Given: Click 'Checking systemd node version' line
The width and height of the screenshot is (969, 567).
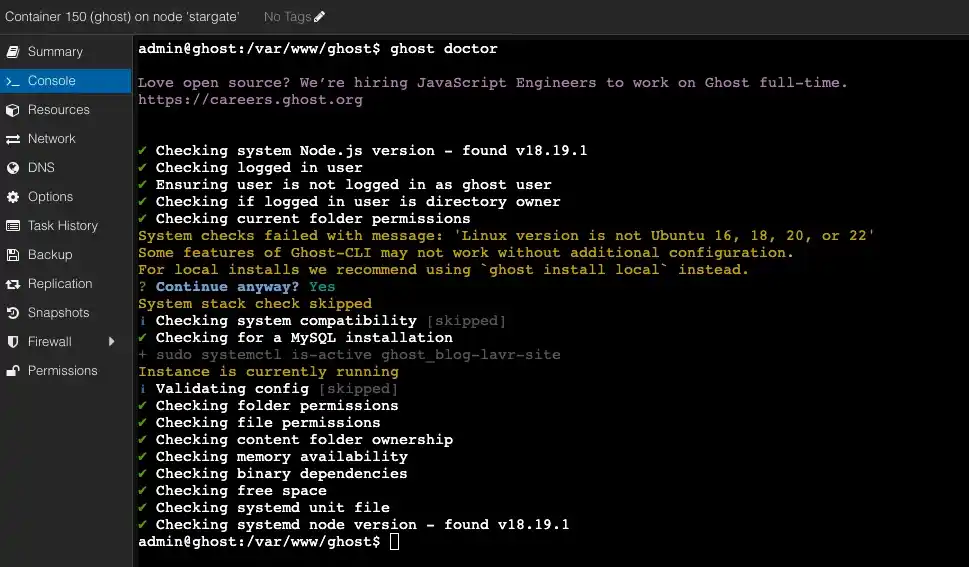Looking at the screenshot, I should tap(353, 525).
